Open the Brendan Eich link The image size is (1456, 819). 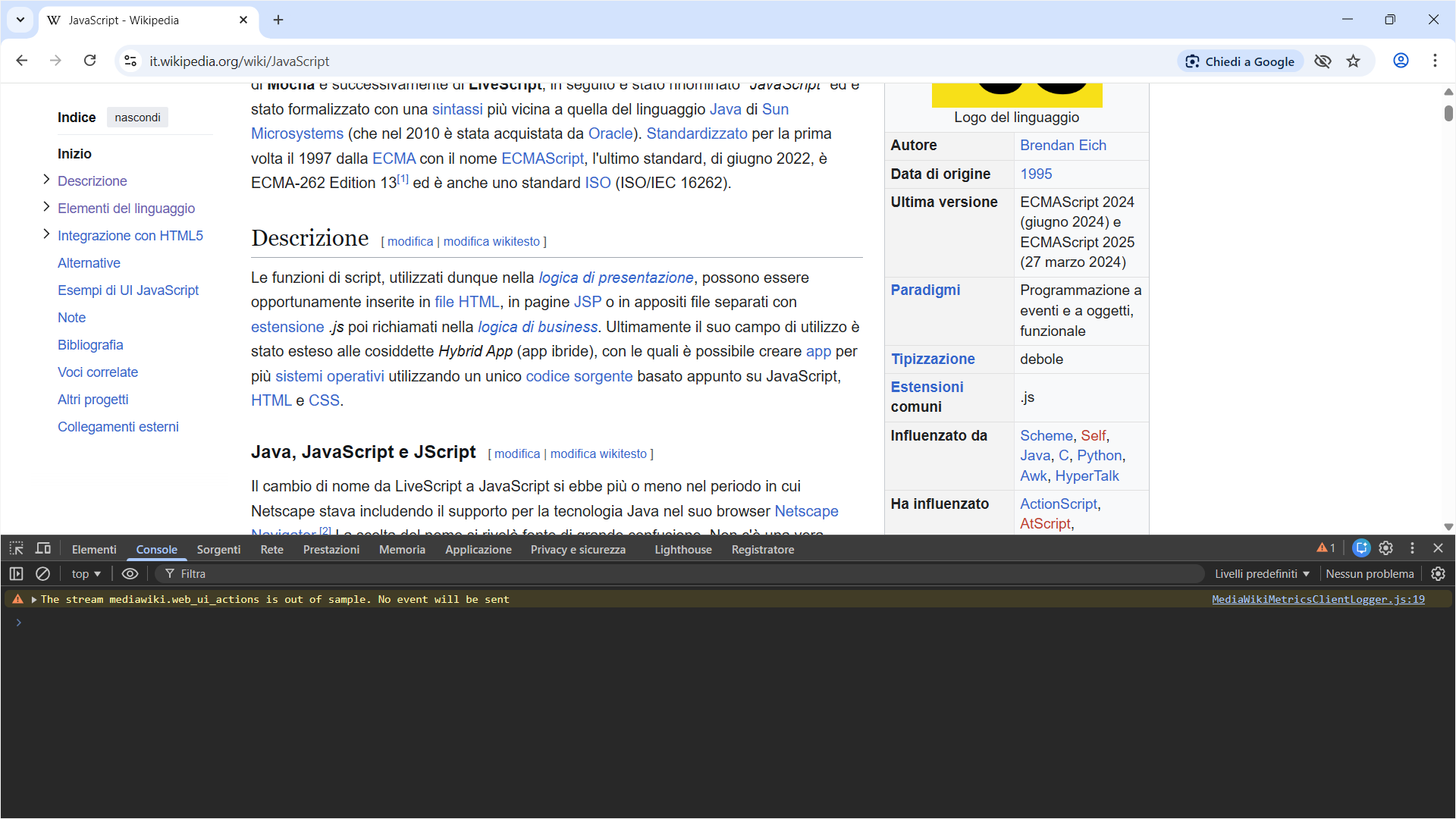[1062, 146]
